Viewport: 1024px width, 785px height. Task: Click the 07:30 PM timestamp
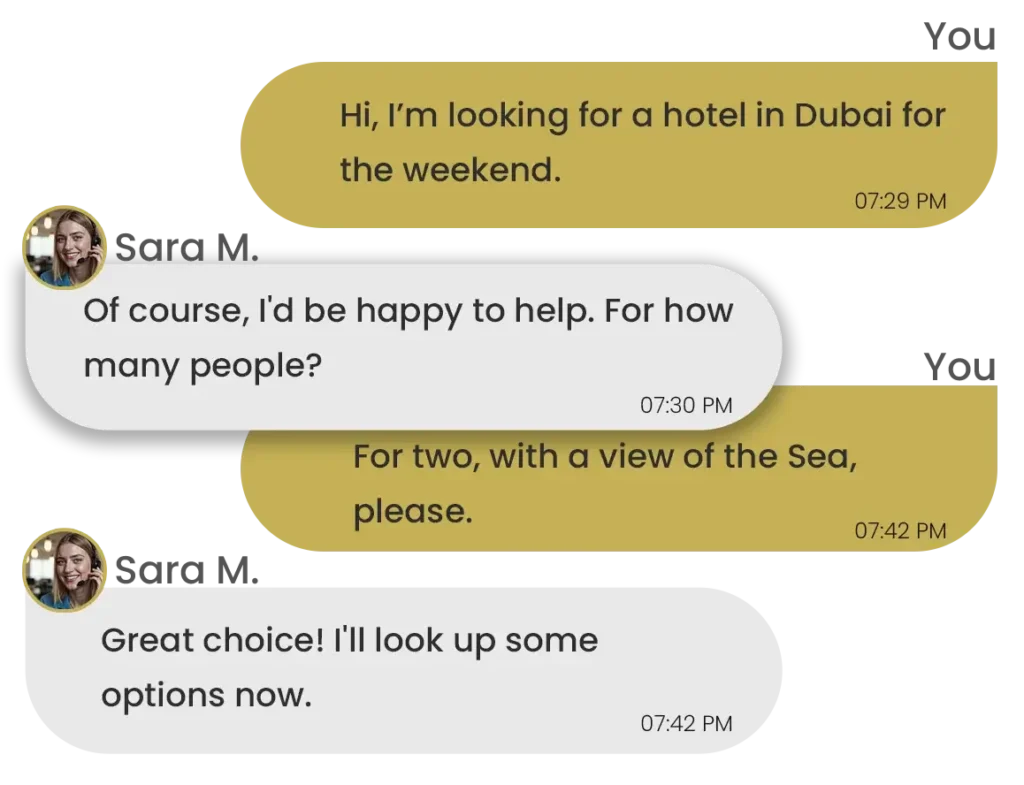click(x=686, y=405)
